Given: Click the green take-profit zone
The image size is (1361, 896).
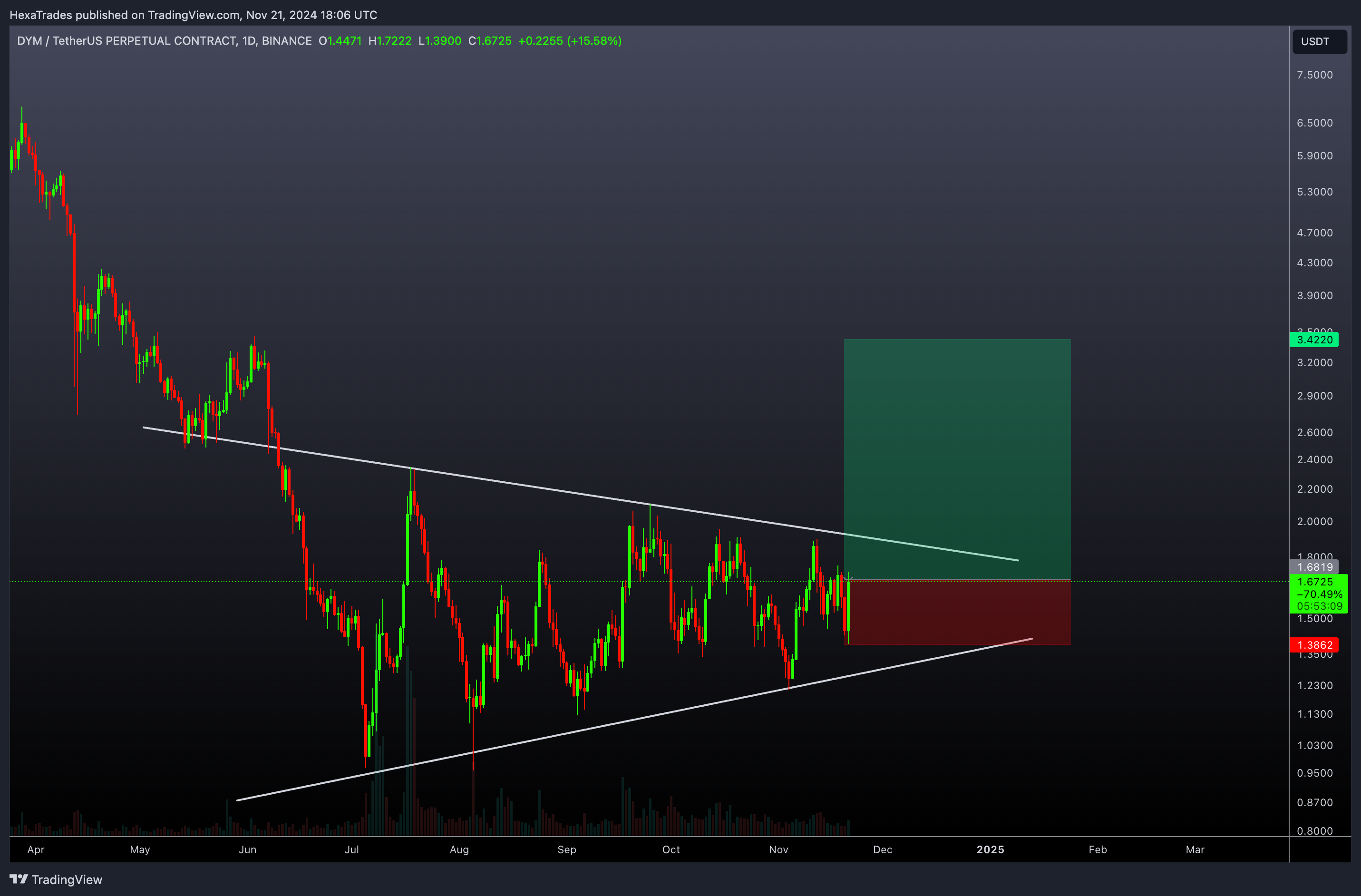Looking at the screenshot, I should [957, 460].
